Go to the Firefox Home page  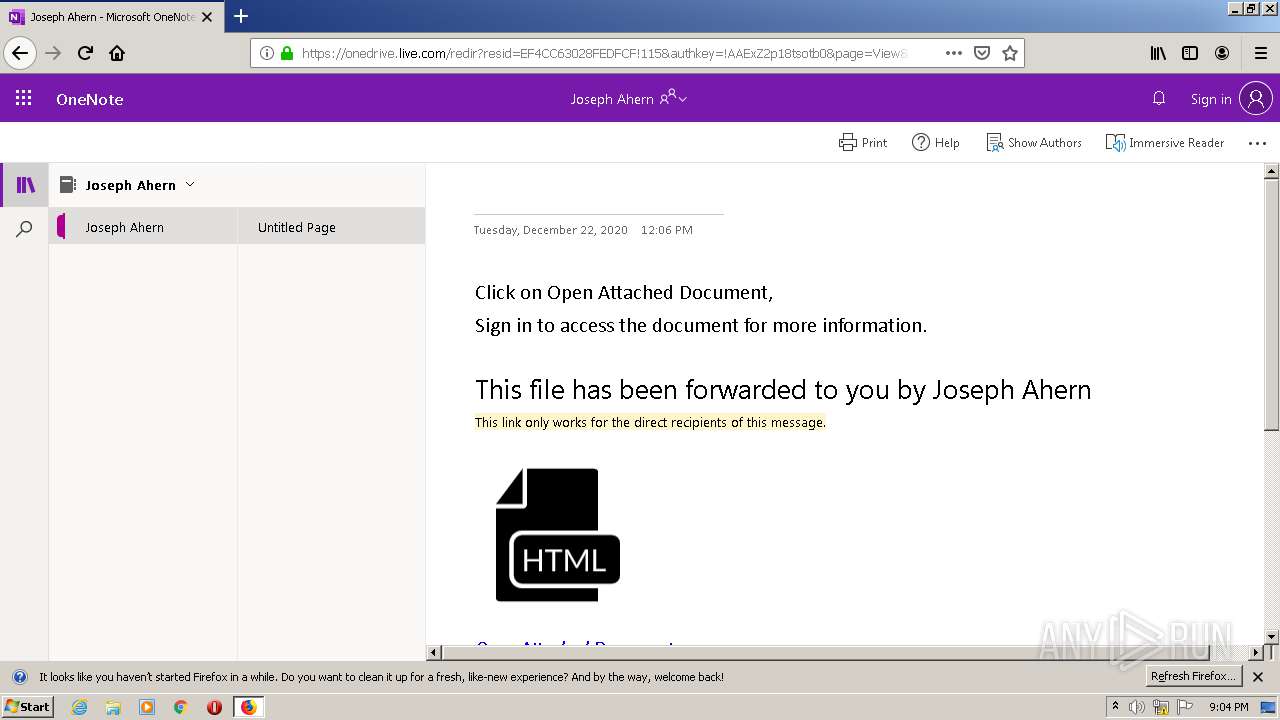[x=117, y=53]
